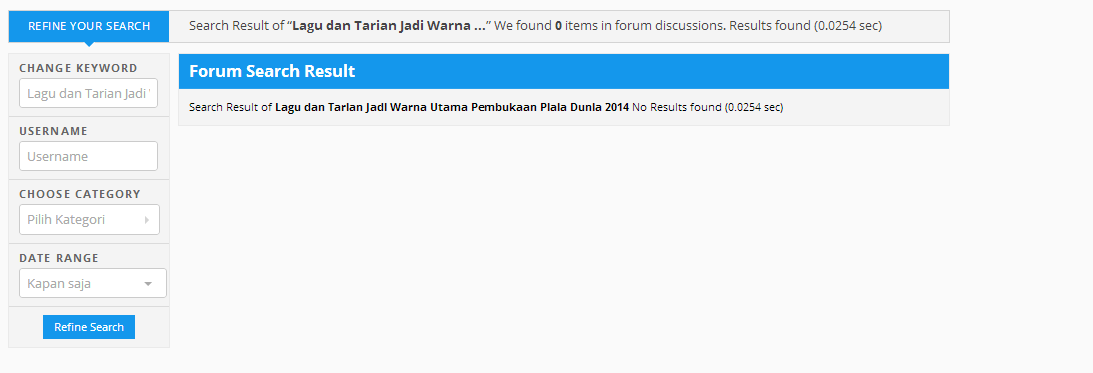This screenshot has width=1093, height=373.
Task: Focus the Username input field
Action: click(x=89, y=156)
